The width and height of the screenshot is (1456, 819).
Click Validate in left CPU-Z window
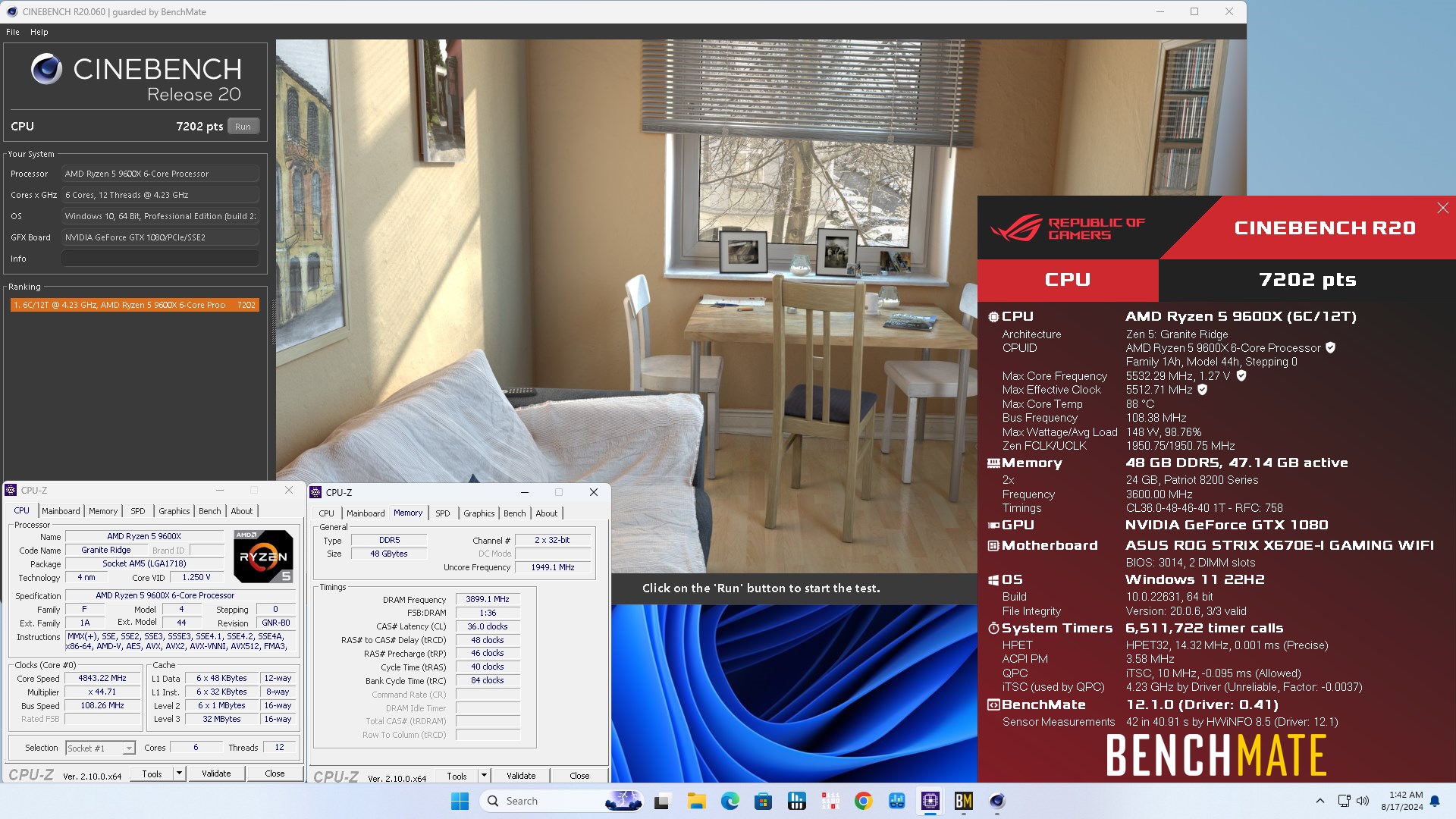tap(216, 773)
